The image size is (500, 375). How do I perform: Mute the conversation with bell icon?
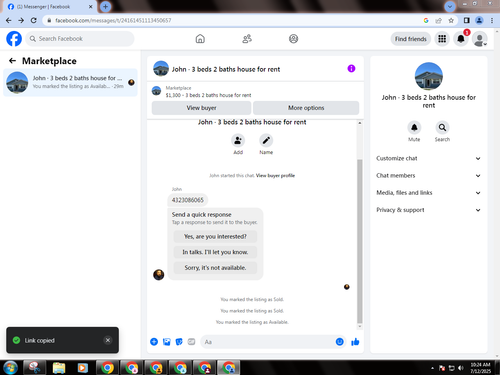point(414,128)
